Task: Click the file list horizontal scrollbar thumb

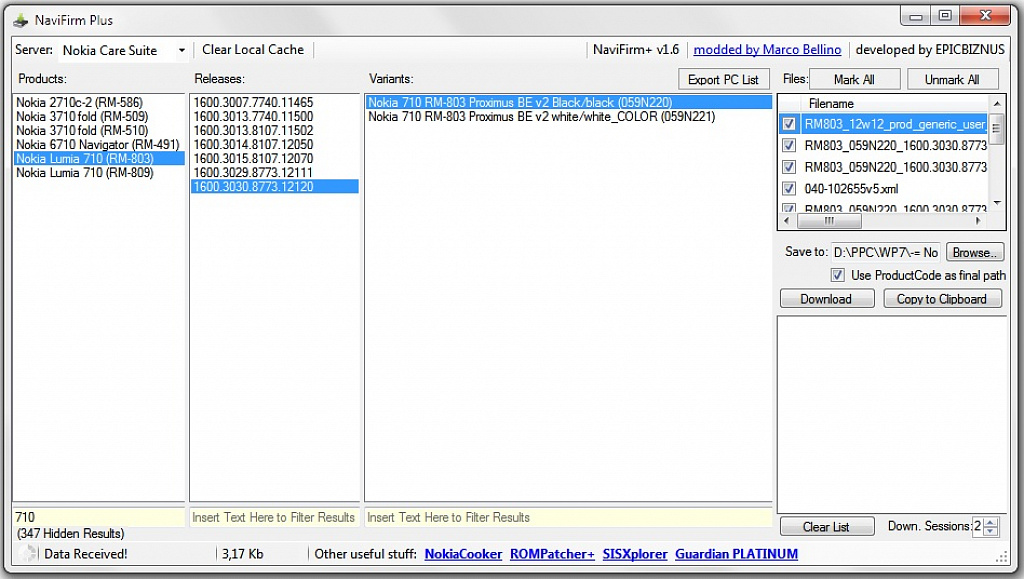Action: click(829, 221)
